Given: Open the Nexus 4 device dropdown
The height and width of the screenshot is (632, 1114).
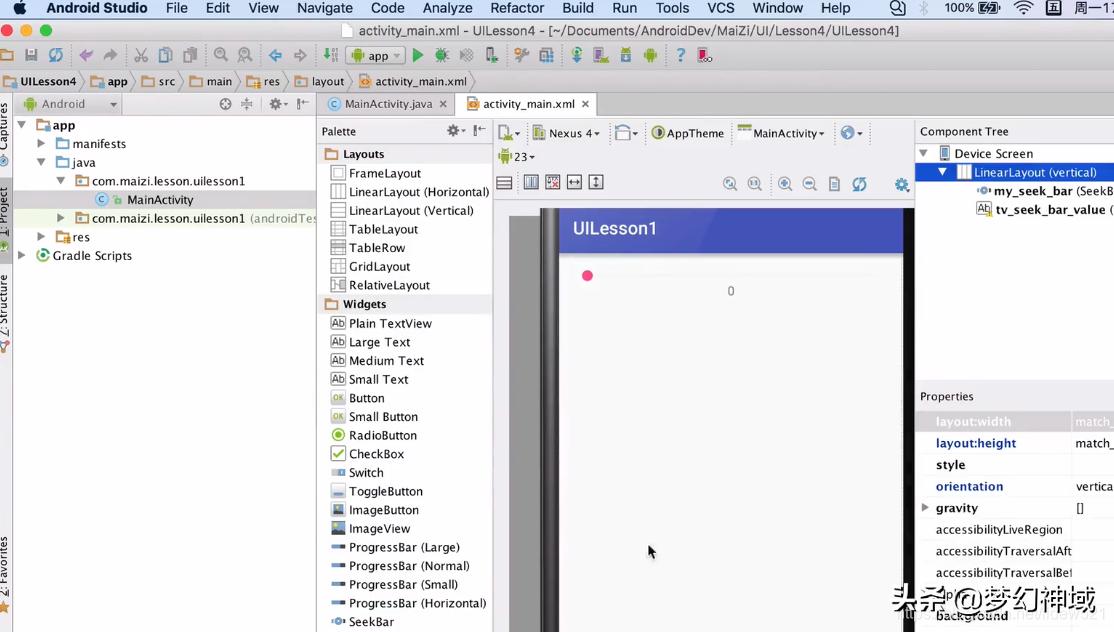Looking at the screenshot, I should coord(567,133).
